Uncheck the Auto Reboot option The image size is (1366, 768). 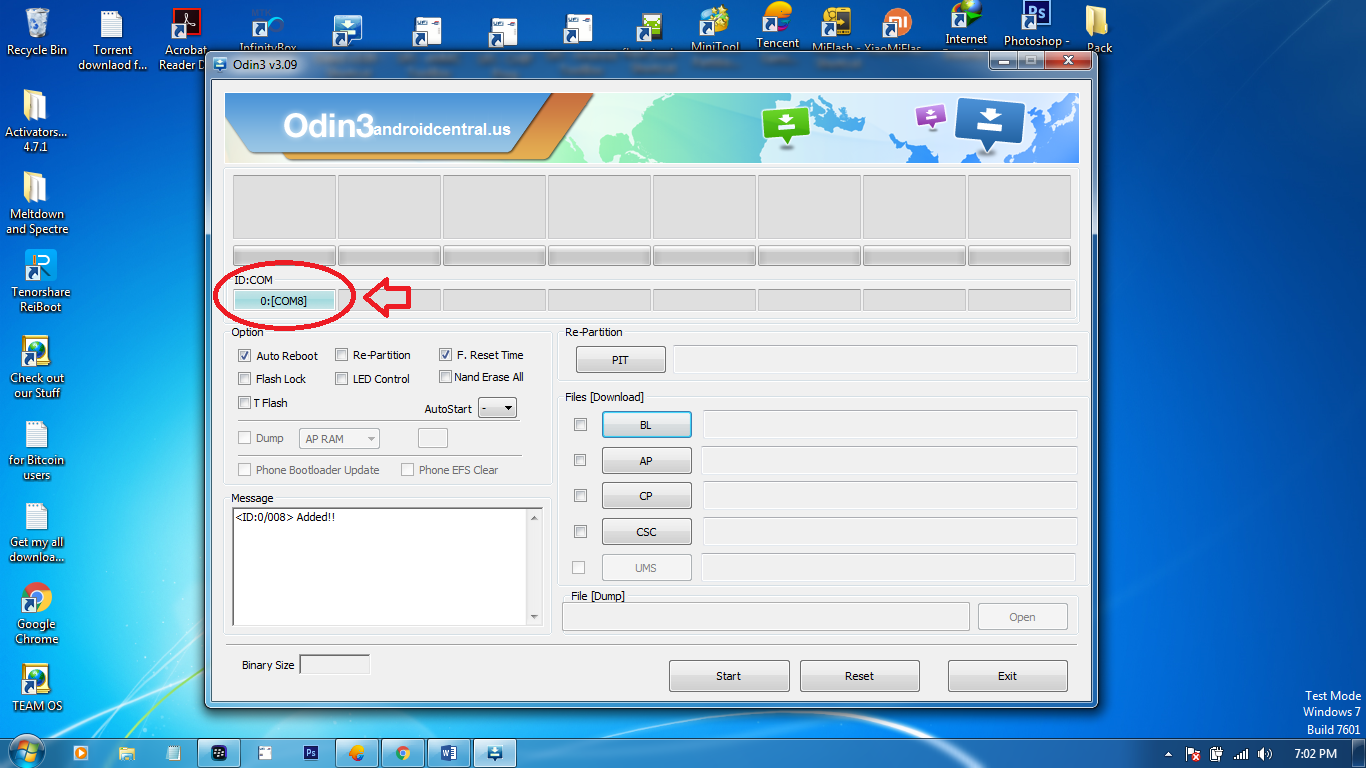click(244, 356)
